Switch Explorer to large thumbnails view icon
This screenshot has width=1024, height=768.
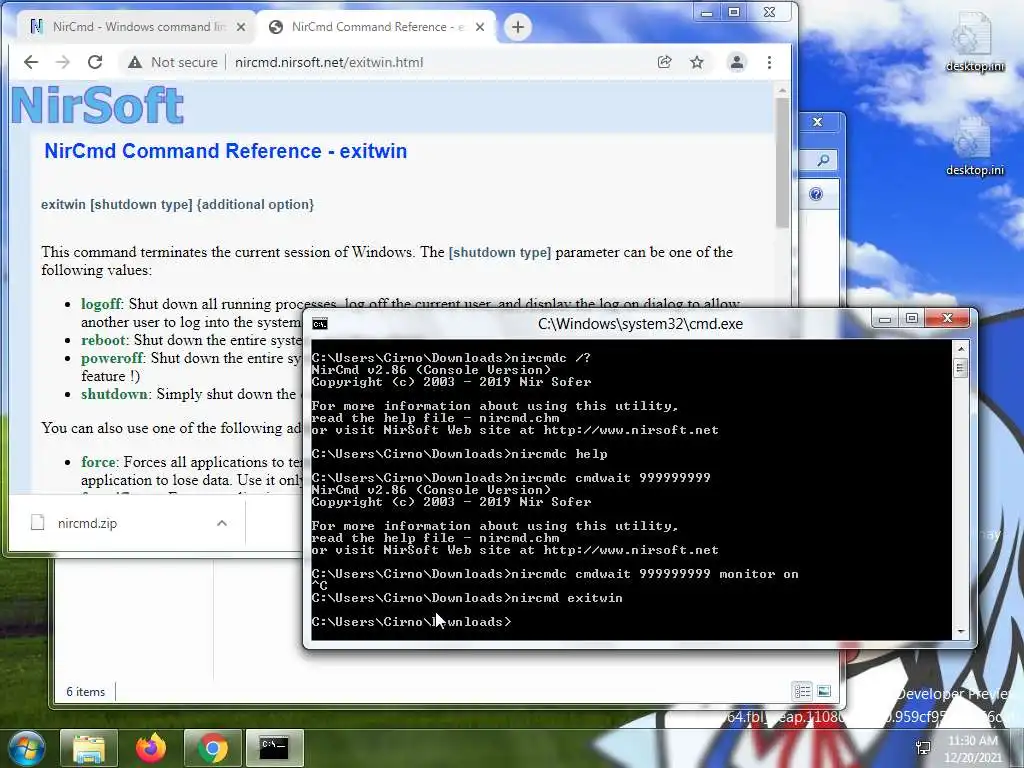(824, 691)
